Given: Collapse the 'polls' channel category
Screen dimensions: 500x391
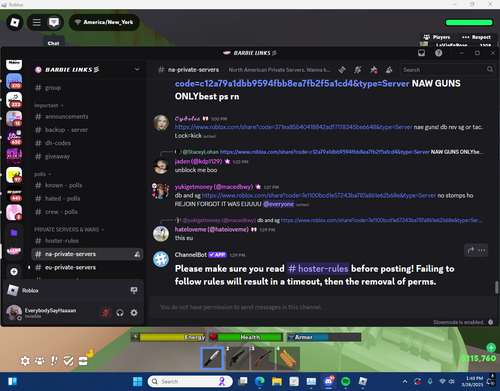Looking at the screenshot, I should tap(42, 174).
